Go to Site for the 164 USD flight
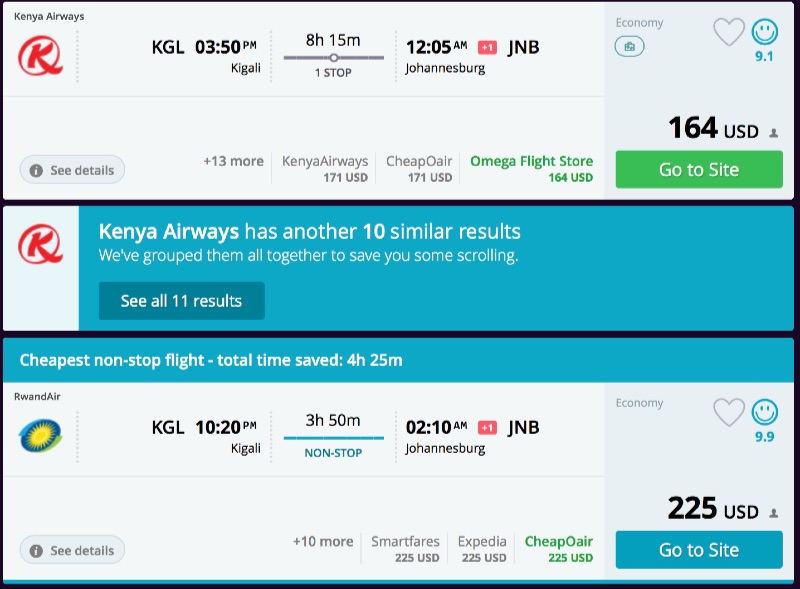The image size is (800, 589). [x=698, y=169]
